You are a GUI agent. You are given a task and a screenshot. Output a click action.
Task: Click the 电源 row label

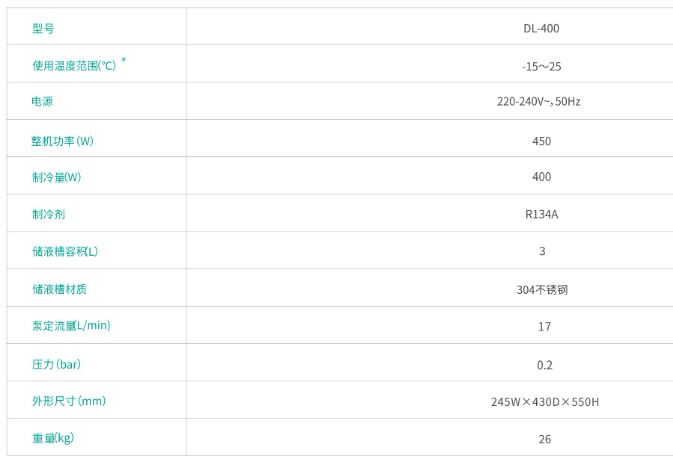(x=43, y=102)
